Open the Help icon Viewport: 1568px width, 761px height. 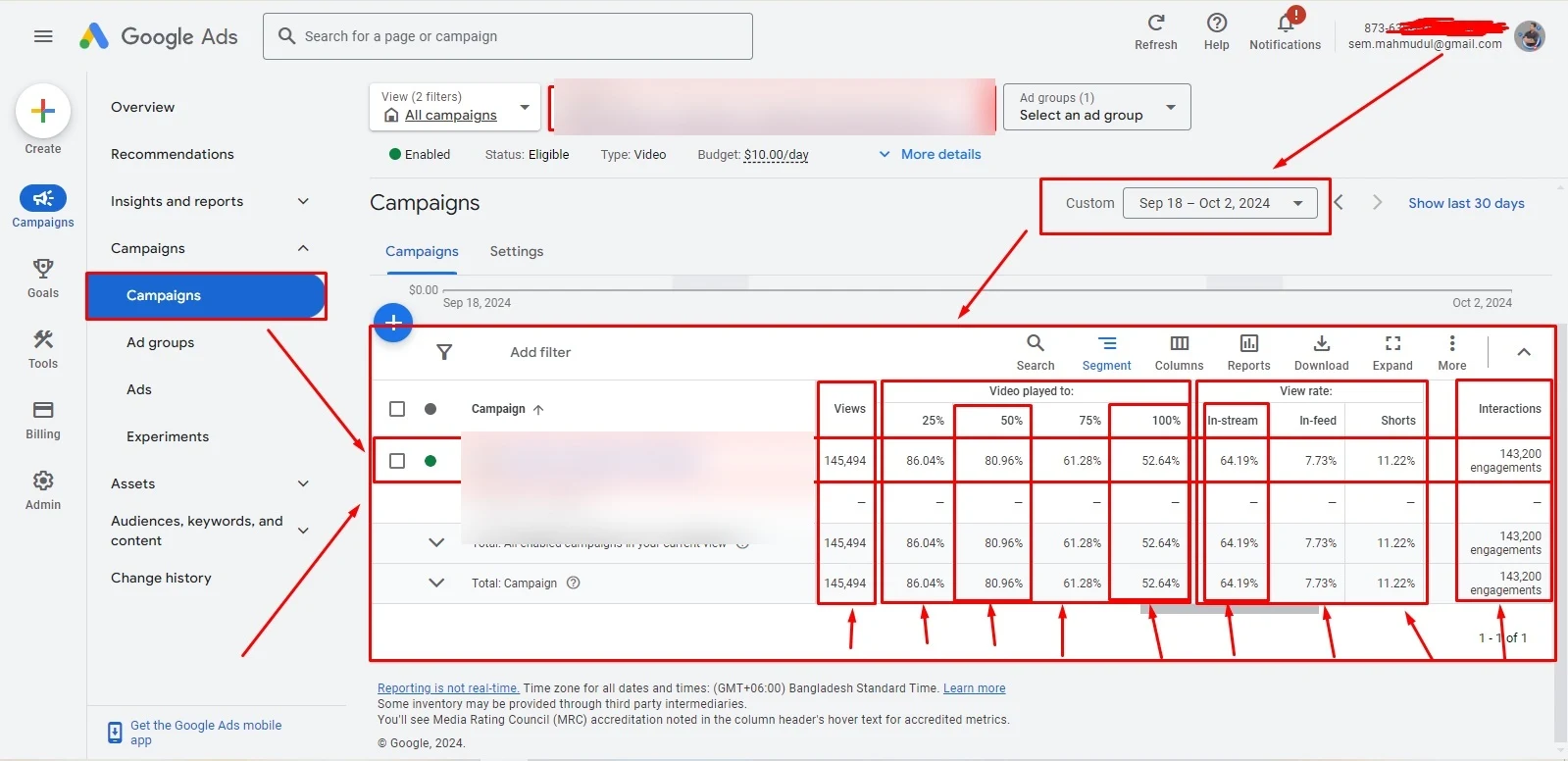pos(1217,23)
